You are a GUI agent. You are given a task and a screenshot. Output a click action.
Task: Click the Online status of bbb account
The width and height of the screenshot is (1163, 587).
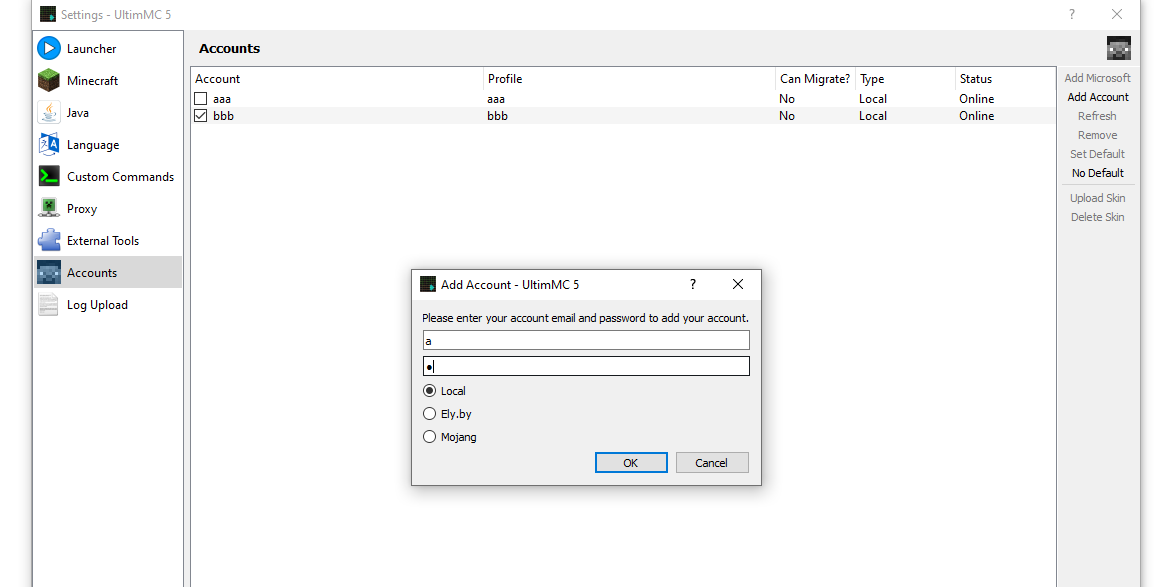[x=977, y=116]
